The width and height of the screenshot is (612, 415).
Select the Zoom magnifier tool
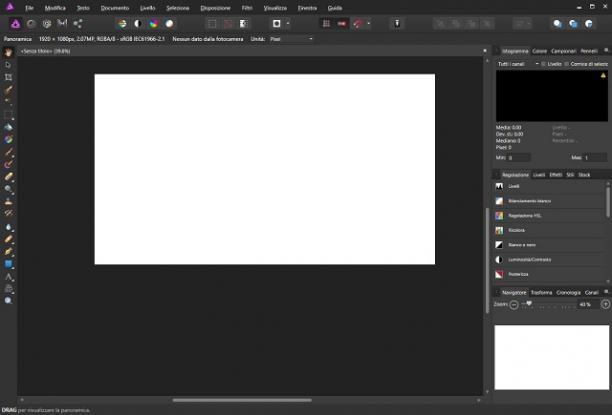(8, 301)
